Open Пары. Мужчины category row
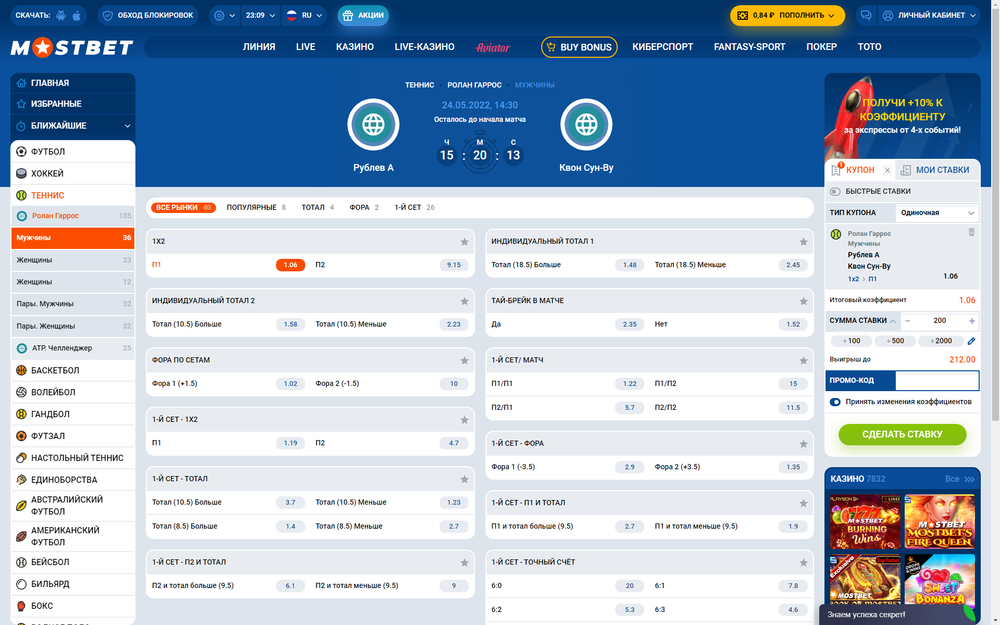Viewport: 1000px width, 625px height. point(73,304)
